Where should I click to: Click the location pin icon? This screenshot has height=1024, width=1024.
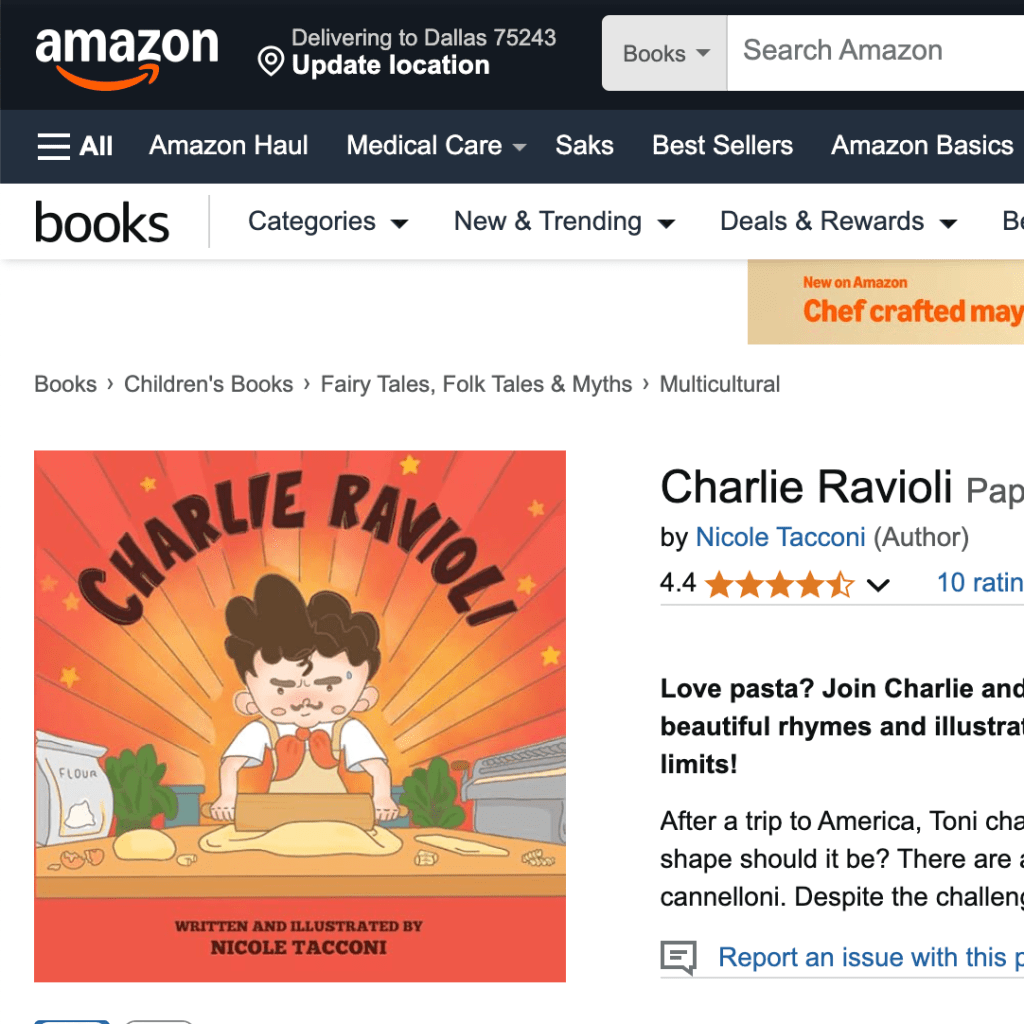click(270, 62)
